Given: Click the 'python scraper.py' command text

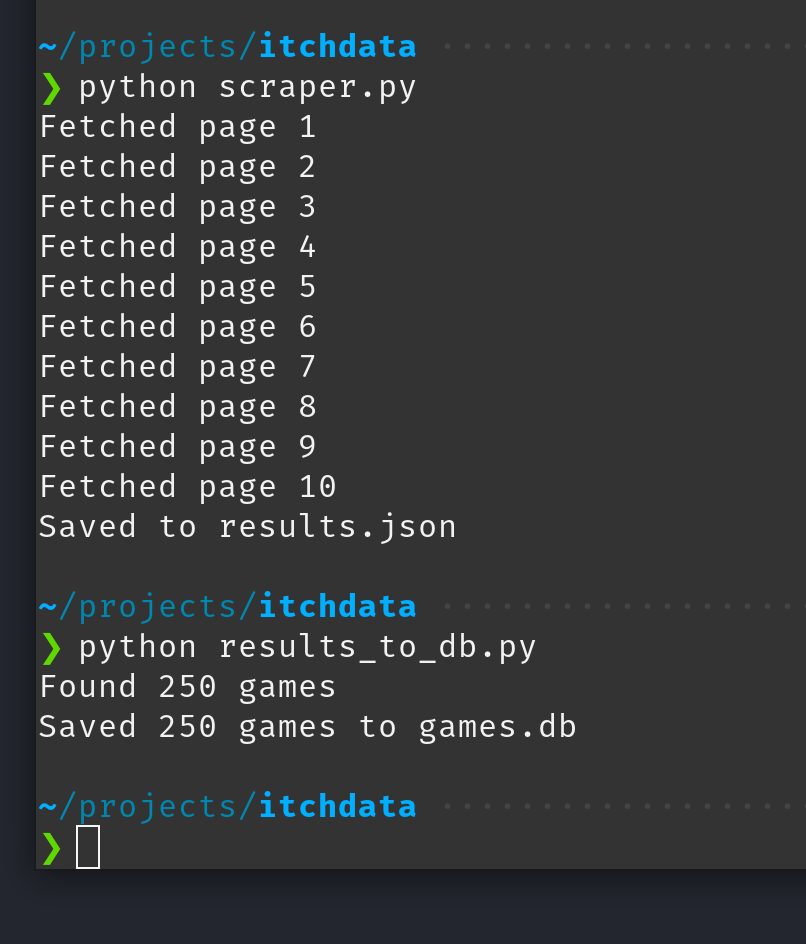Looking at the screenshot, I should tap(247, 88).
